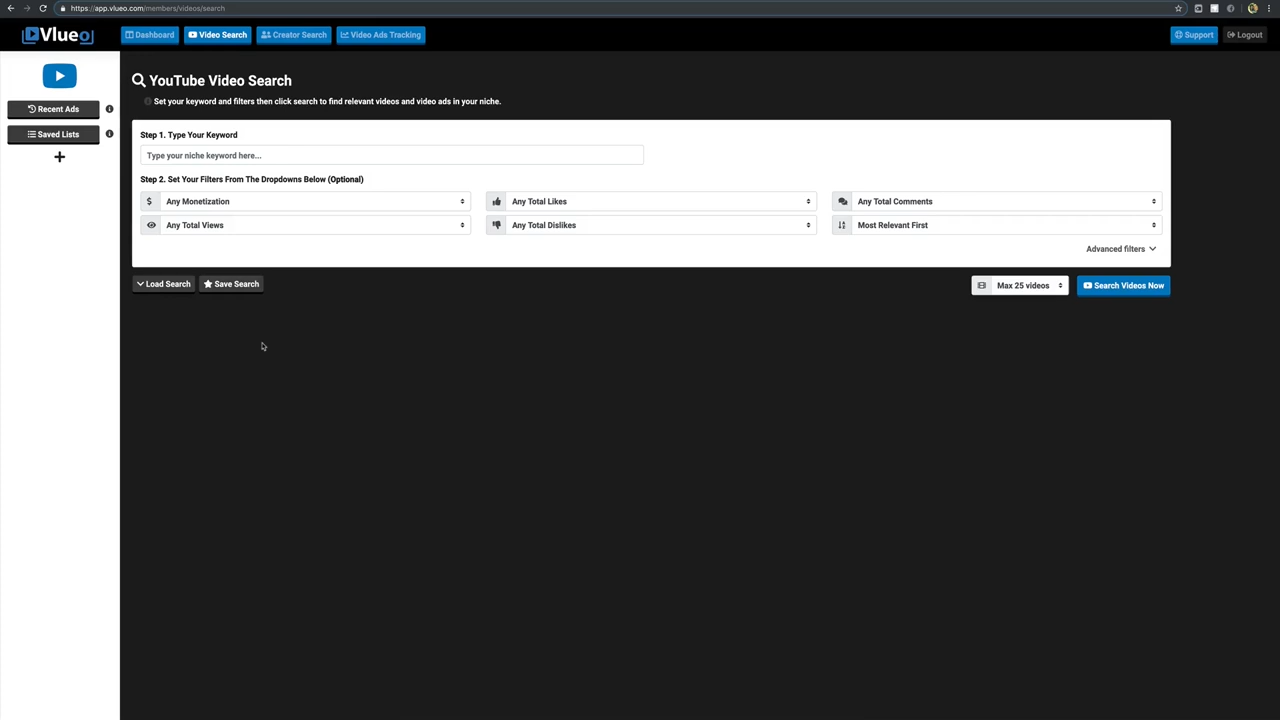Click the magnifier icon beside YouTube Video Search
This screenshot has height=720, width=1280.
pos(139,81)
